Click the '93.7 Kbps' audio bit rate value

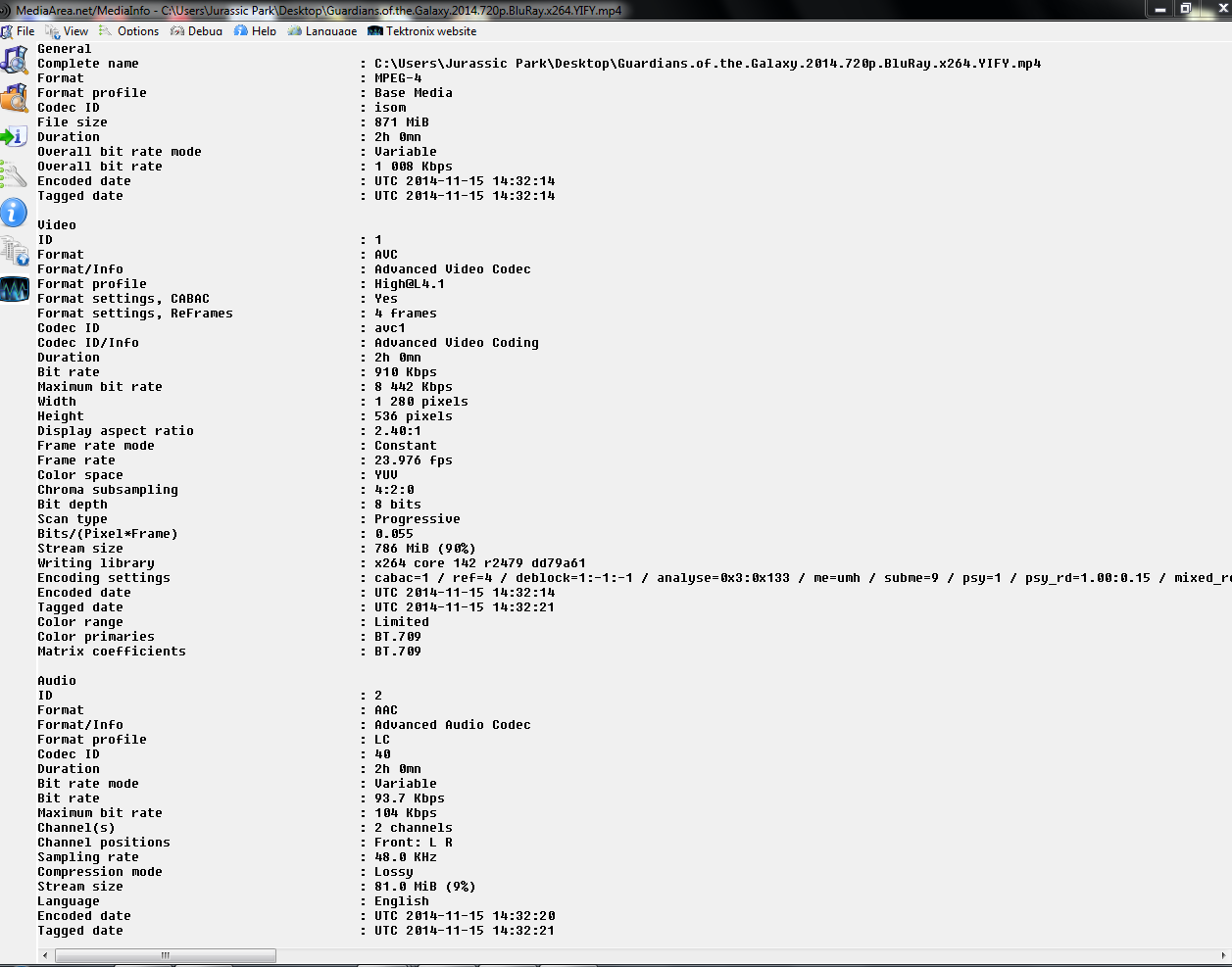tap(410, 798)
